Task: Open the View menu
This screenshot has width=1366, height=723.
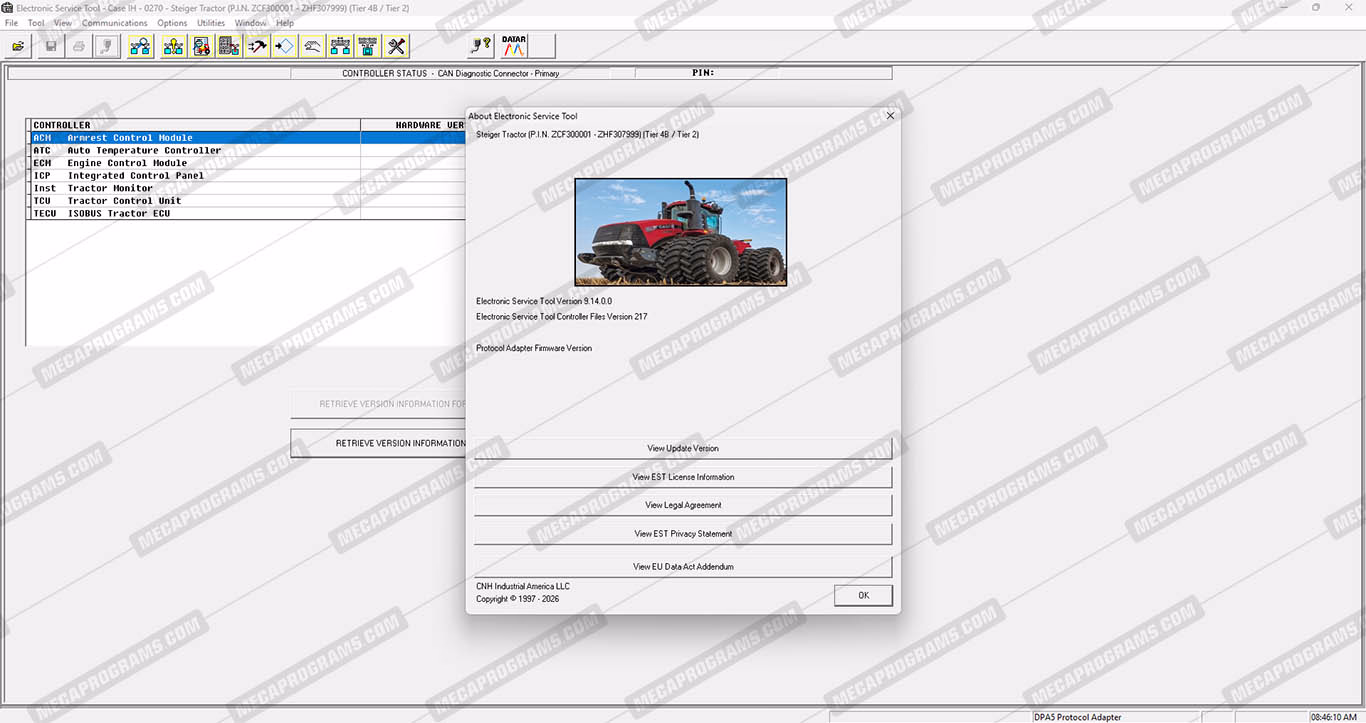Action: (x=63, y=23)
